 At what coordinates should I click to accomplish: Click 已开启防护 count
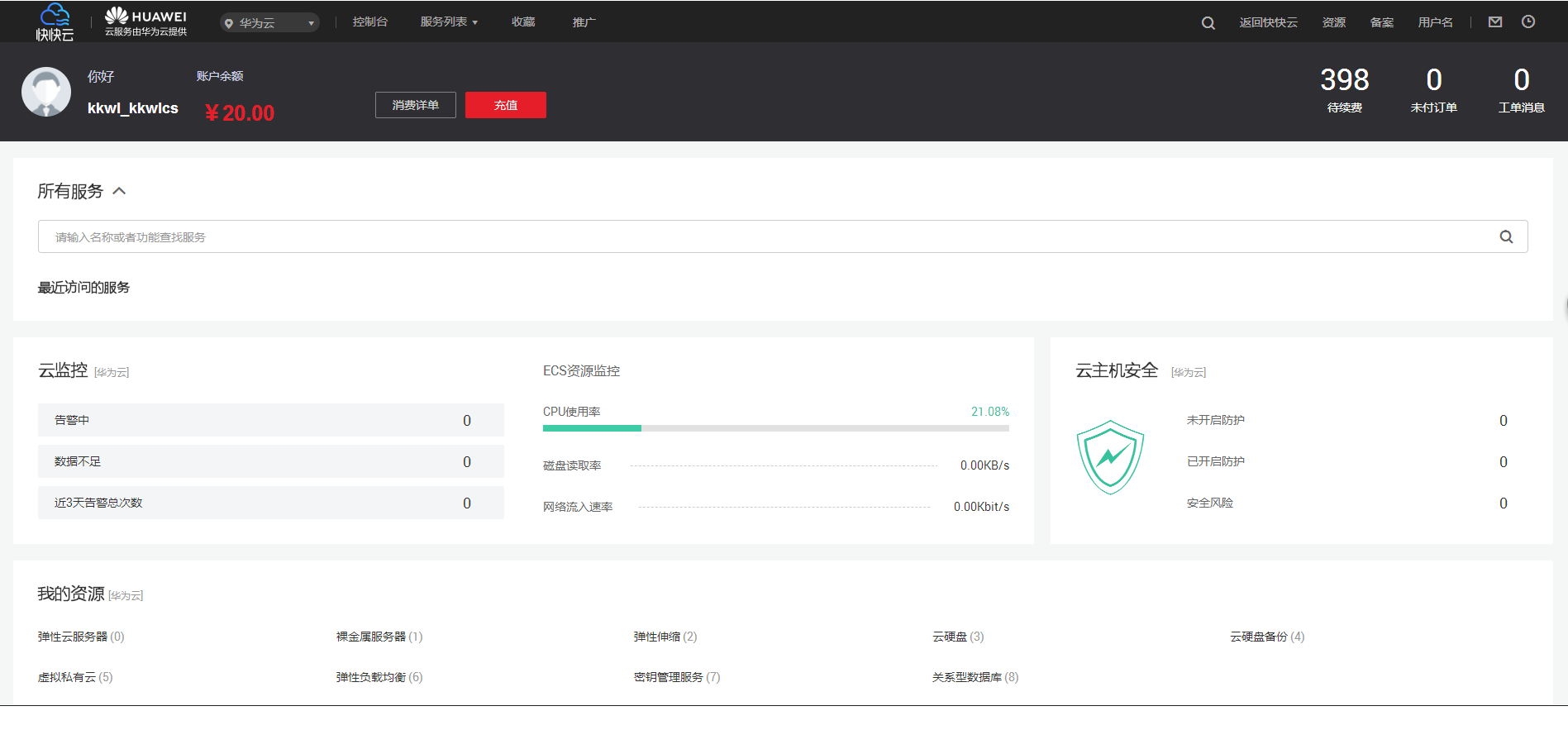point(1503,462)
